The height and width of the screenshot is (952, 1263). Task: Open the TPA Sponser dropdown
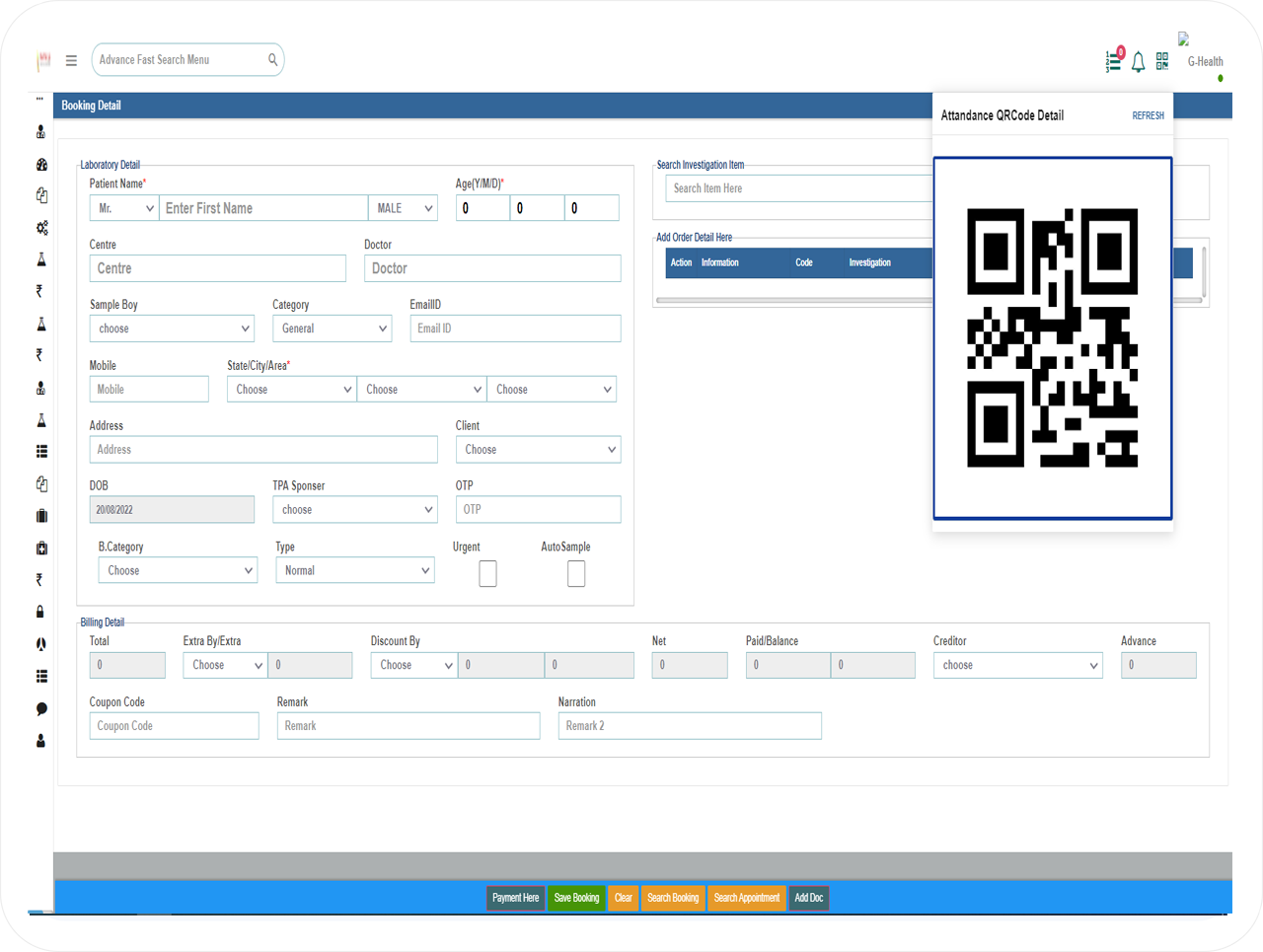(354, 509)
